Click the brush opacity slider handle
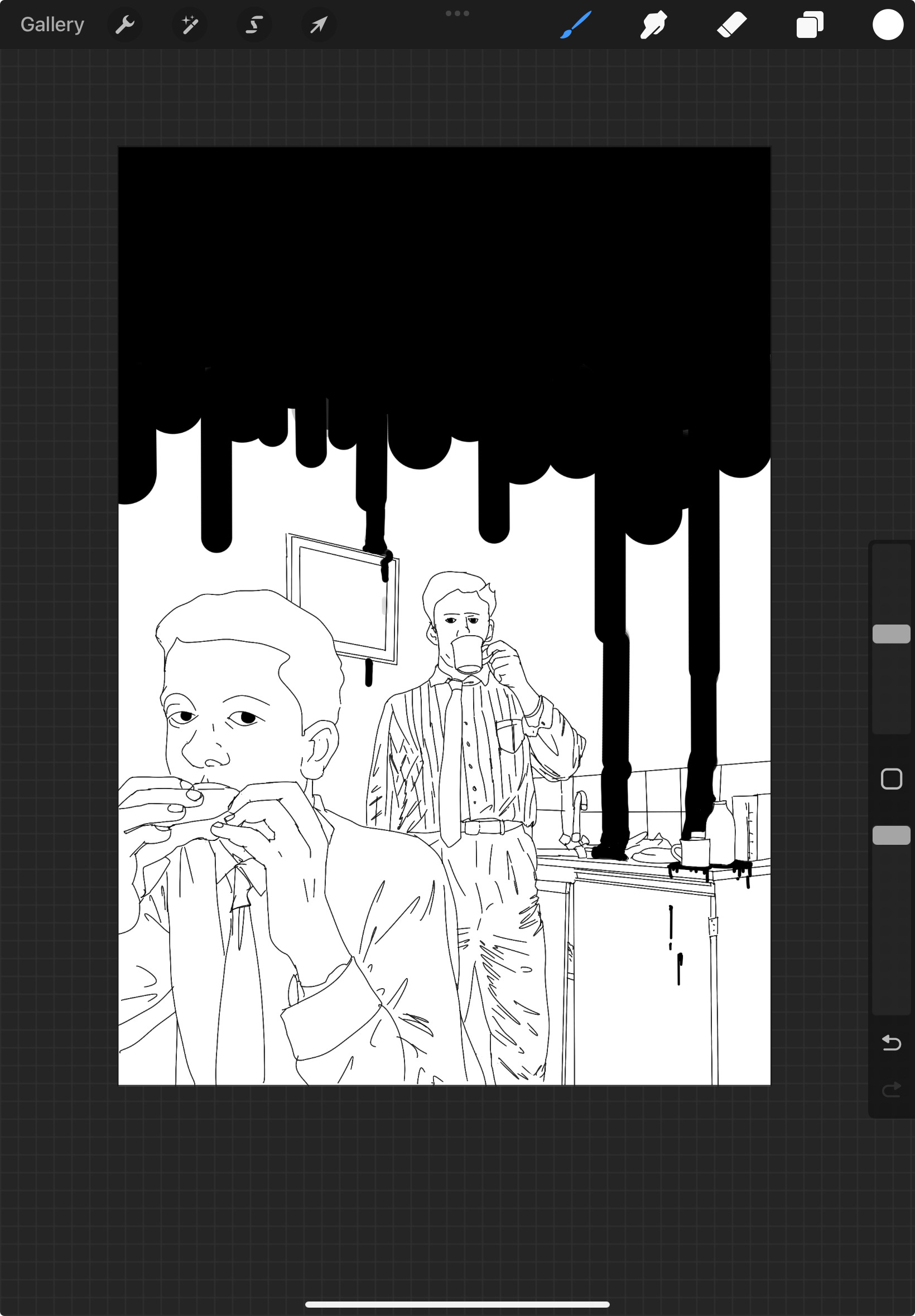This screenshot has height=1316, width=915. pos(891,835)
